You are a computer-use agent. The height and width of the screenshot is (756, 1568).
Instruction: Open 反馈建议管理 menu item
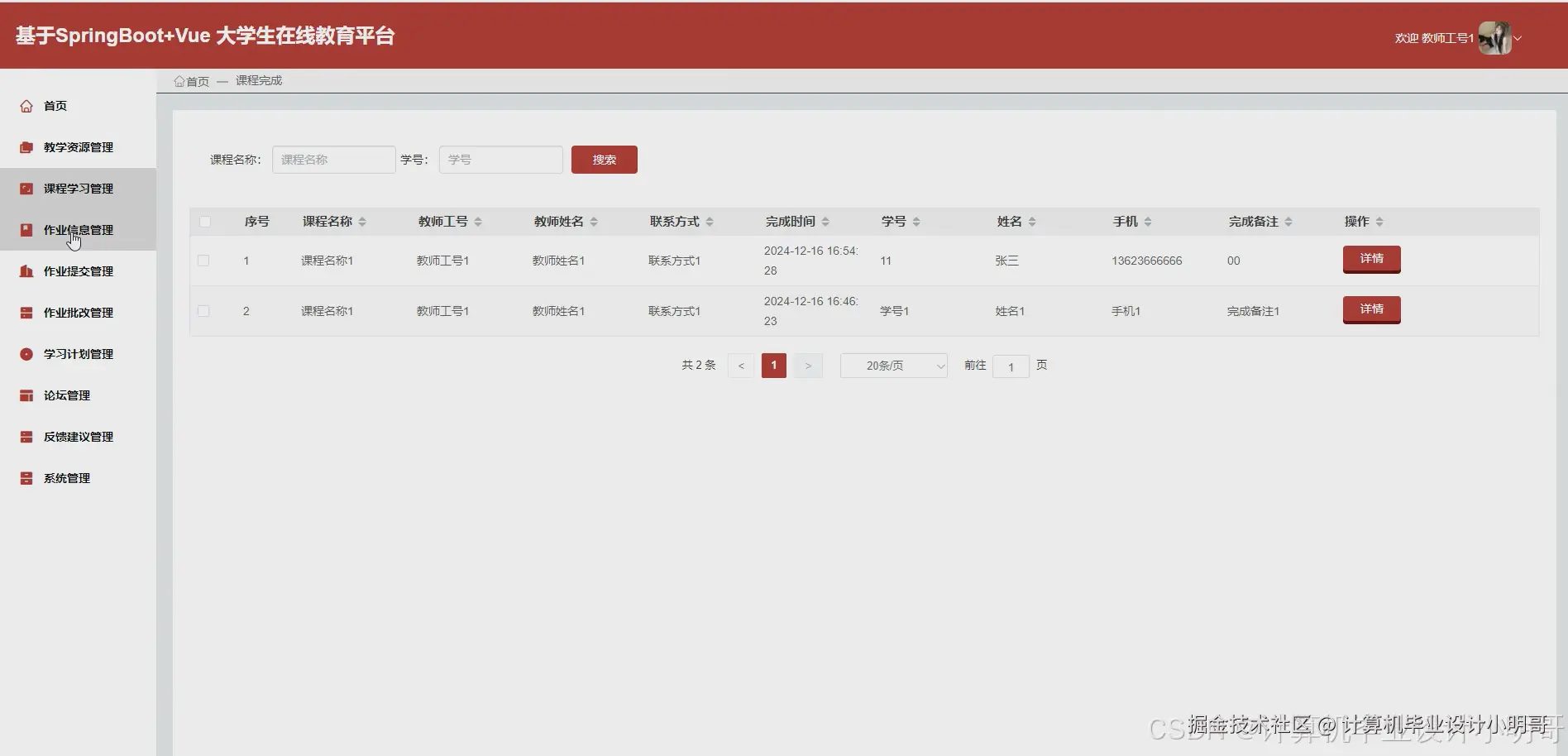78,437
